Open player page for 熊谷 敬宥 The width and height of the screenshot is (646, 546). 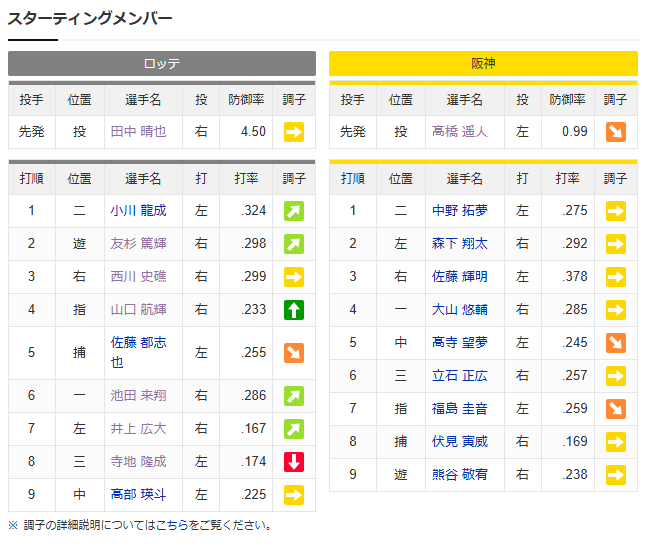pyautogui.click(x=459, y=474)
